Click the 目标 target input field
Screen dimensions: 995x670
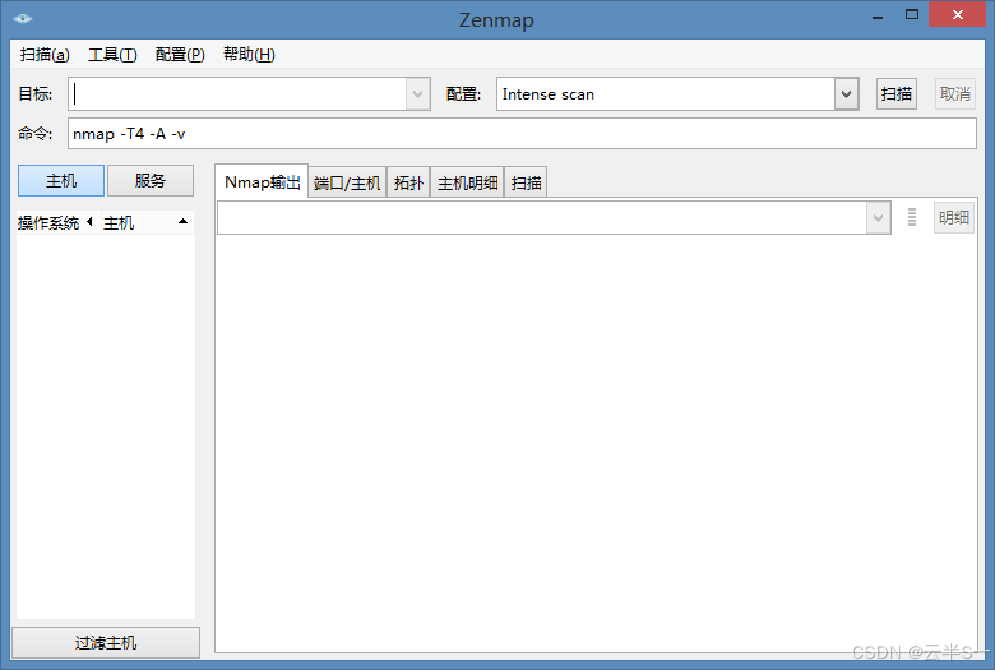(x=237, y=94)
